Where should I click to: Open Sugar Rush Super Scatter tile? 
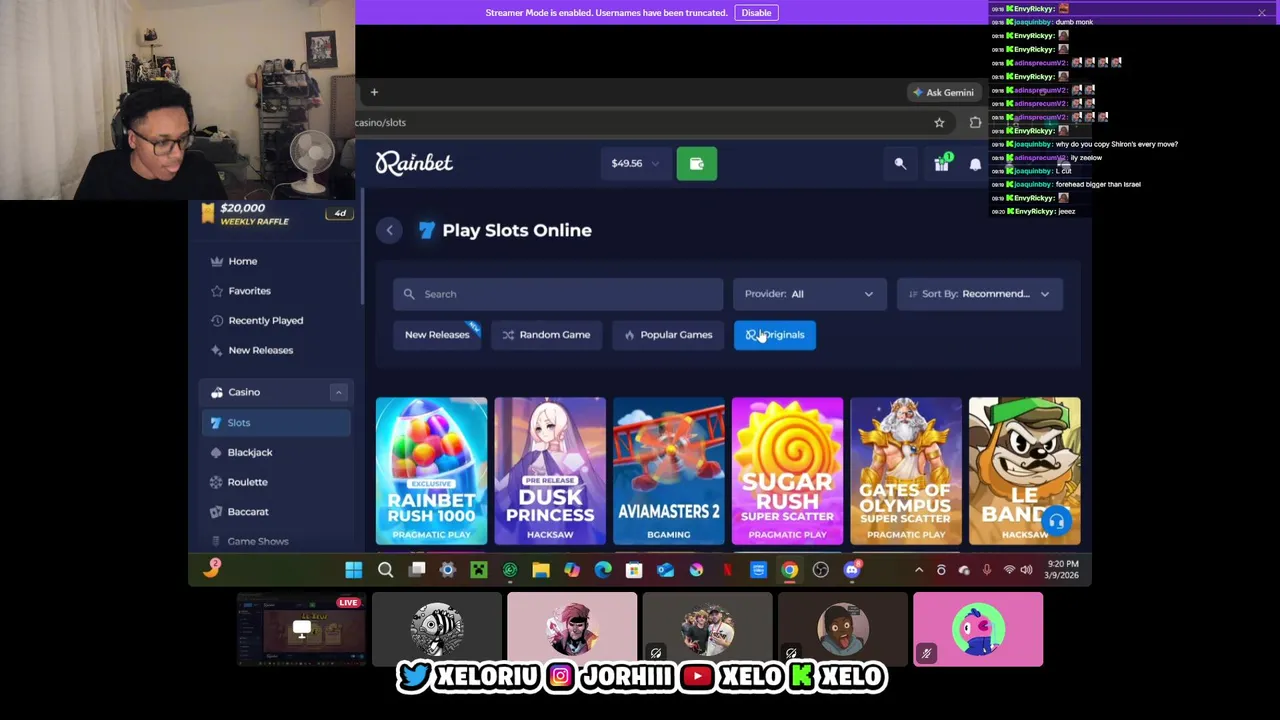pos(787,471)
